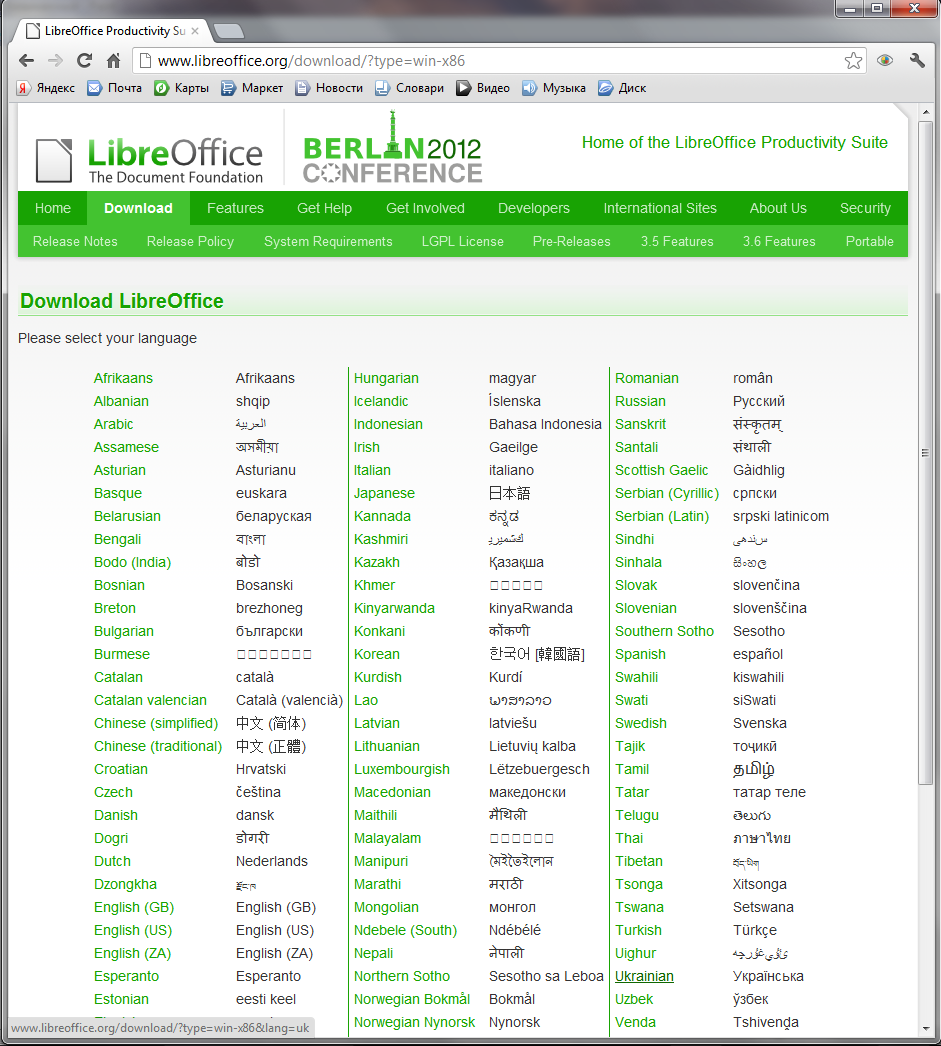
Task: Open a new browser tab
Action: pyautogui.click(x=229, y=31)
